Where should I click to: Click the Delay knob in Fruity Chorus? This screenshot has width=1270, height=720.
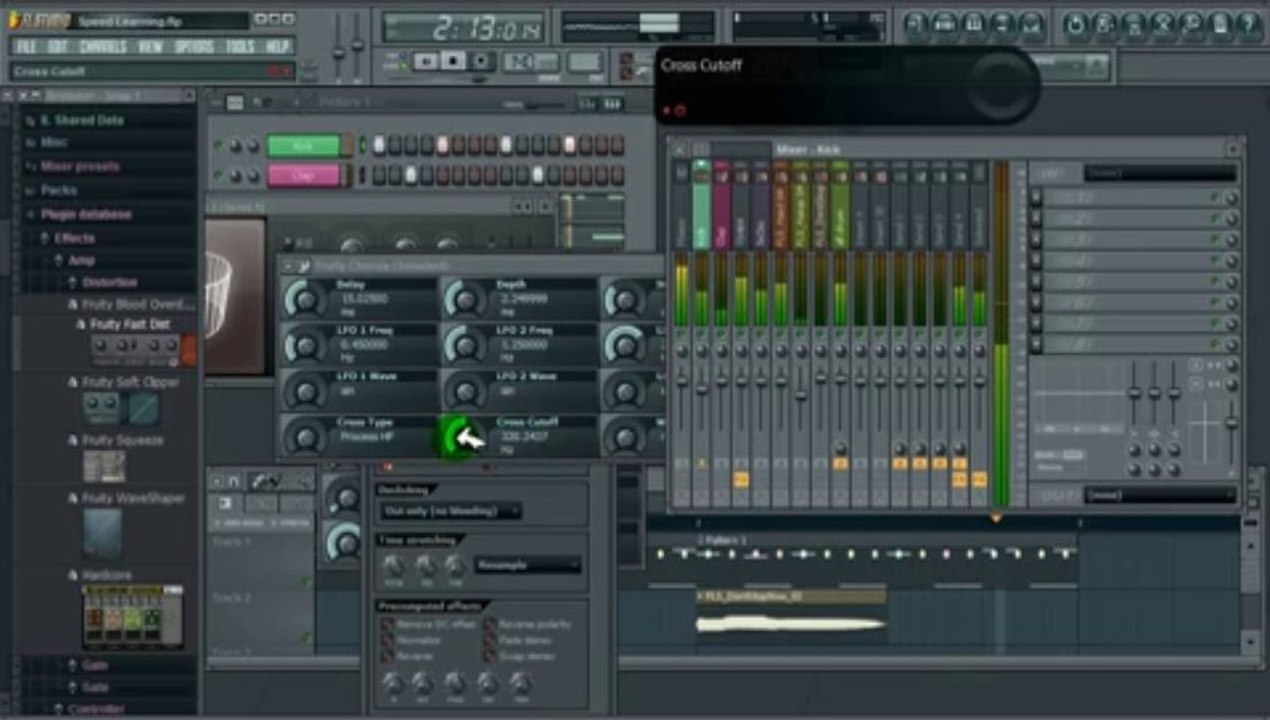point(303,298)
